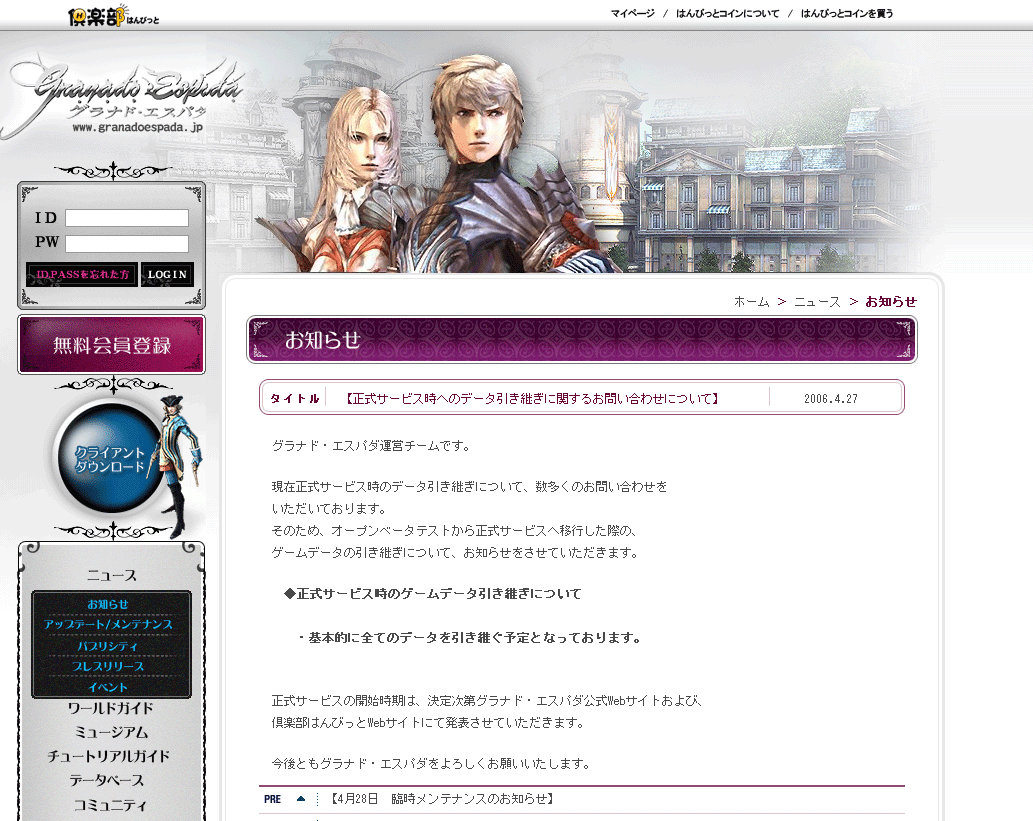
Task: Open はんびっとコインを買う link
Action: pos(846,14)
